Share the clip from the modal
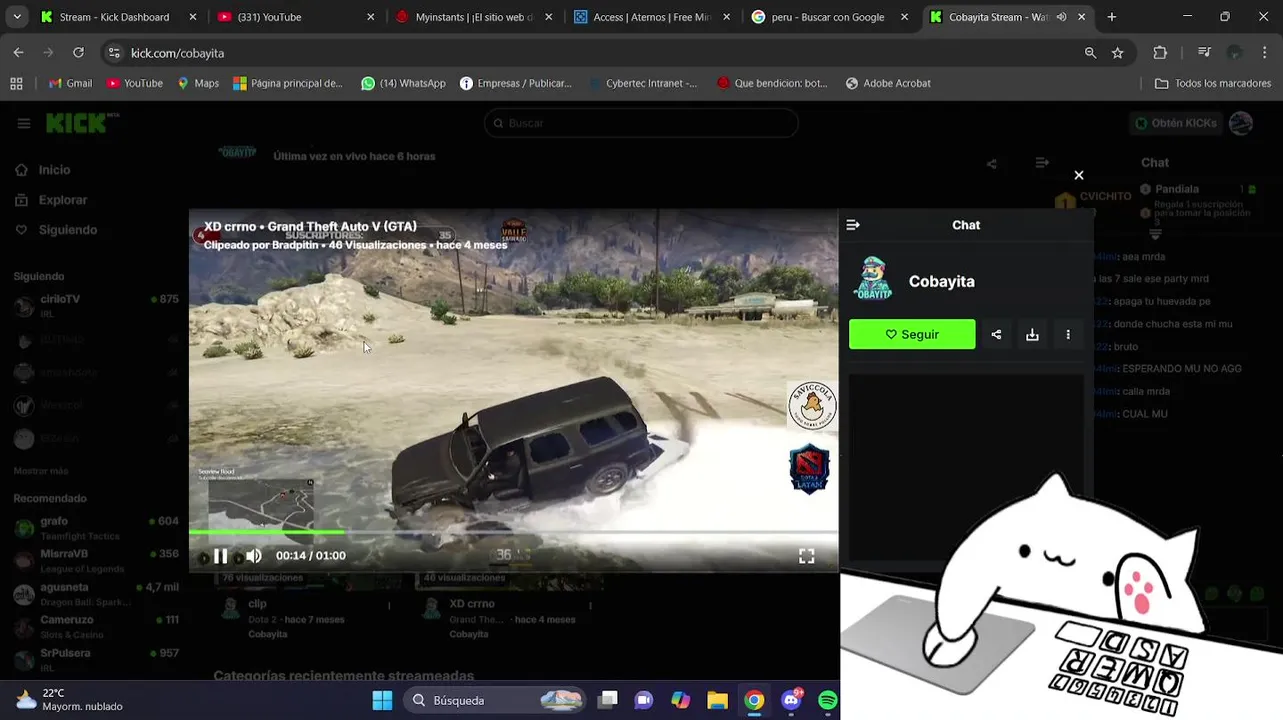Viewport: 1283px width, 720px height. pos(996,335)
